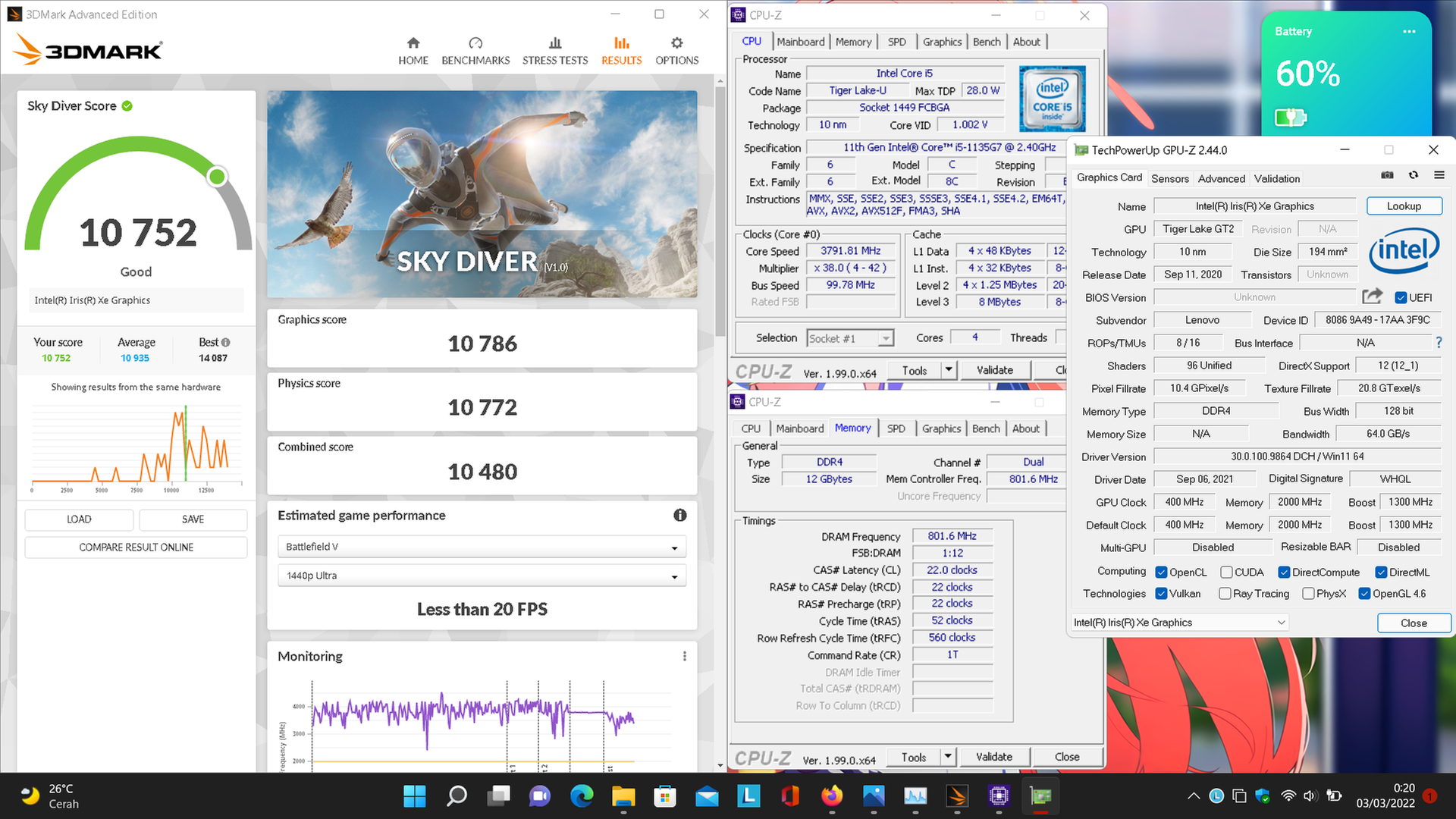Viewport: 1456px width, 819px height.
Task: Toggle the Ray Tracing checkbox in GPU-Z
Action: pos(1225,593)
